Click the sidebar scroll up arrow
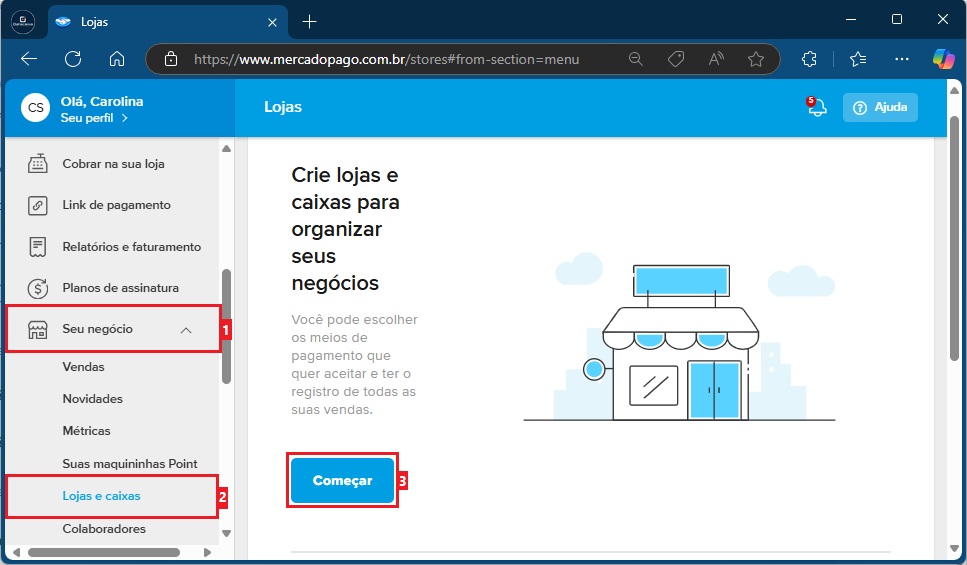967x565 pixels. 226,149
